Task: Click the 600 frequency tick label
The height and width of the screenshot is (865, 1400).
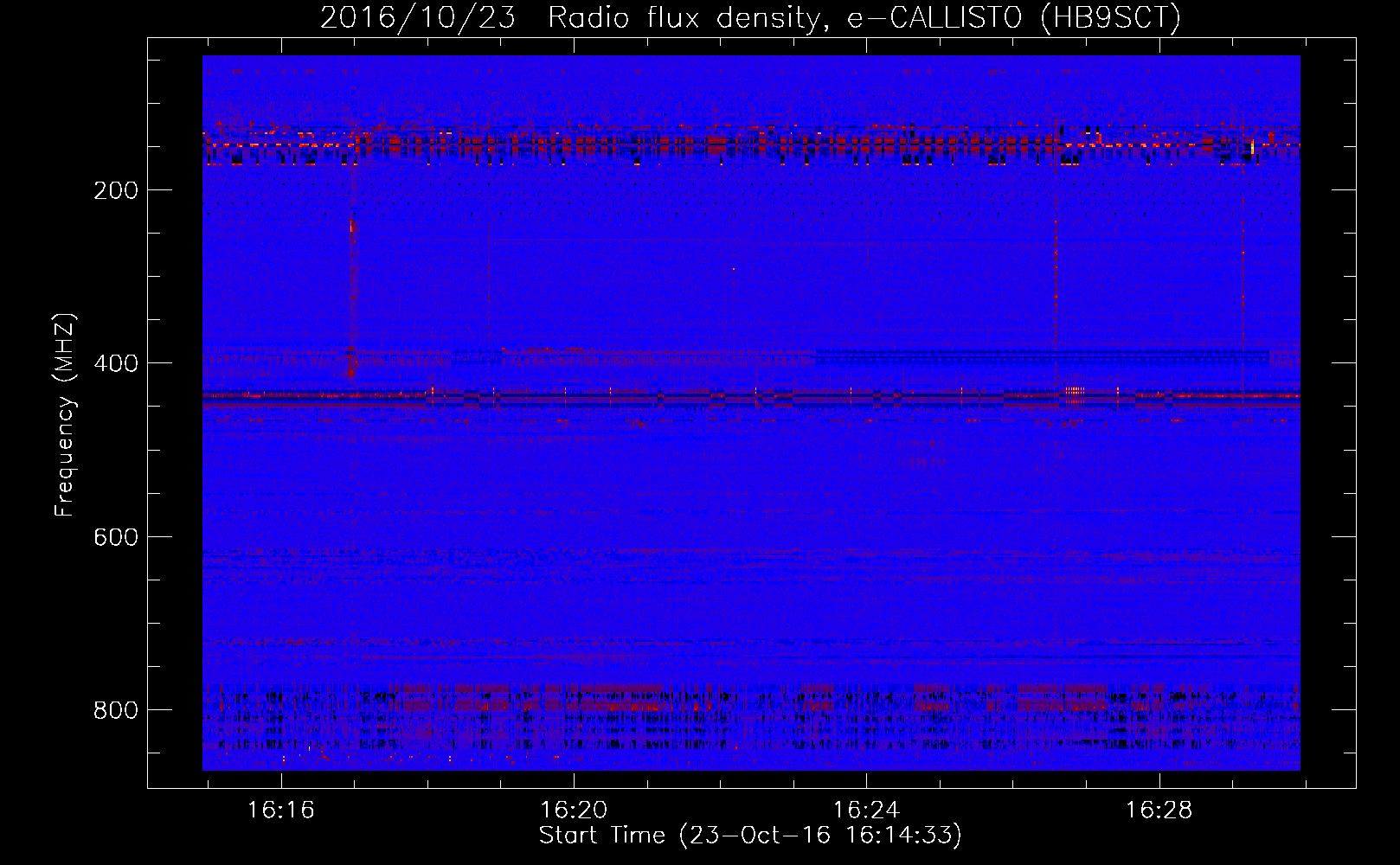Action: pos(116,537)
